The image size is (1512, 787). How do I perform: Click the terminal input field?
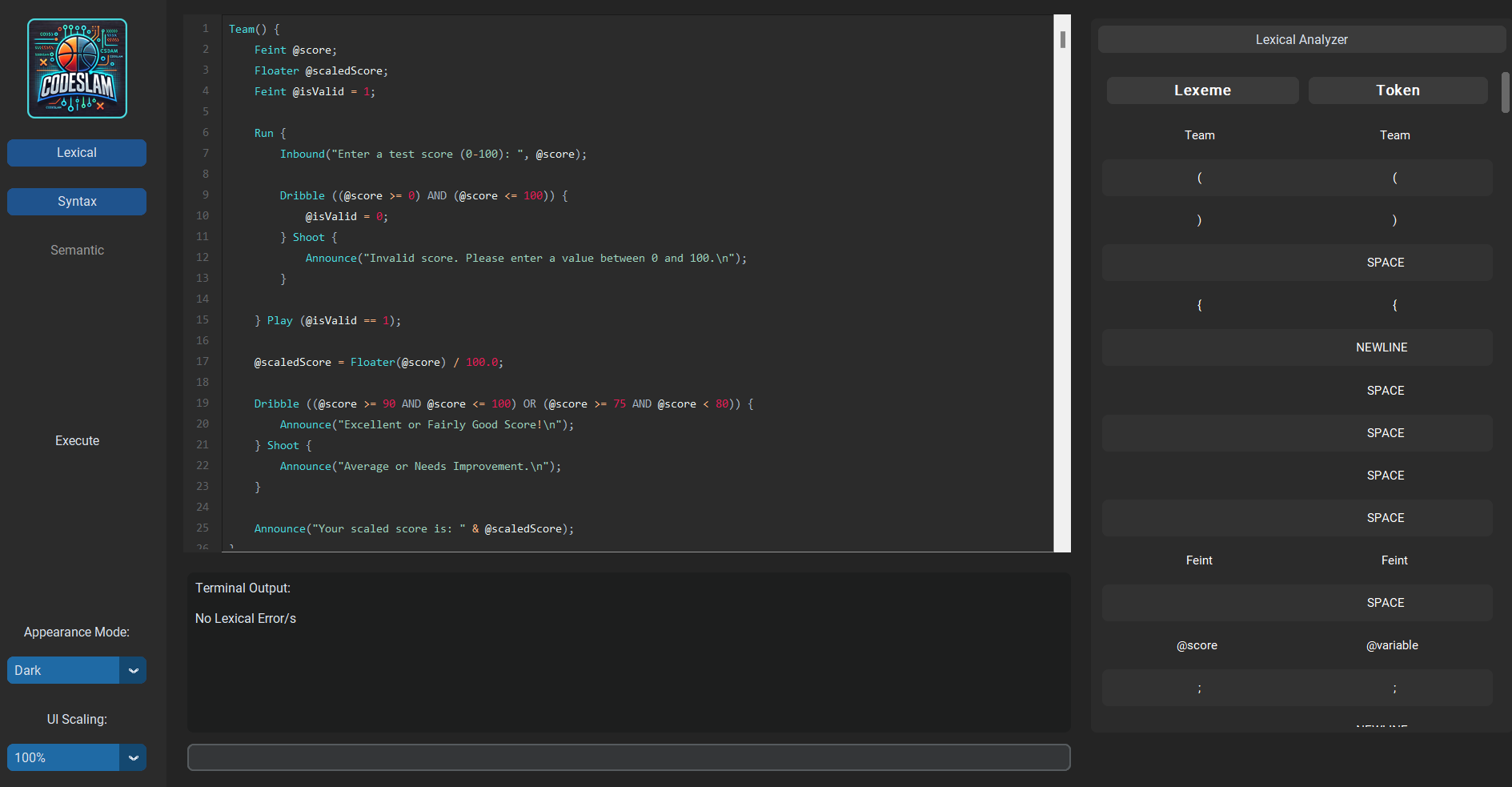click(628, 757)
